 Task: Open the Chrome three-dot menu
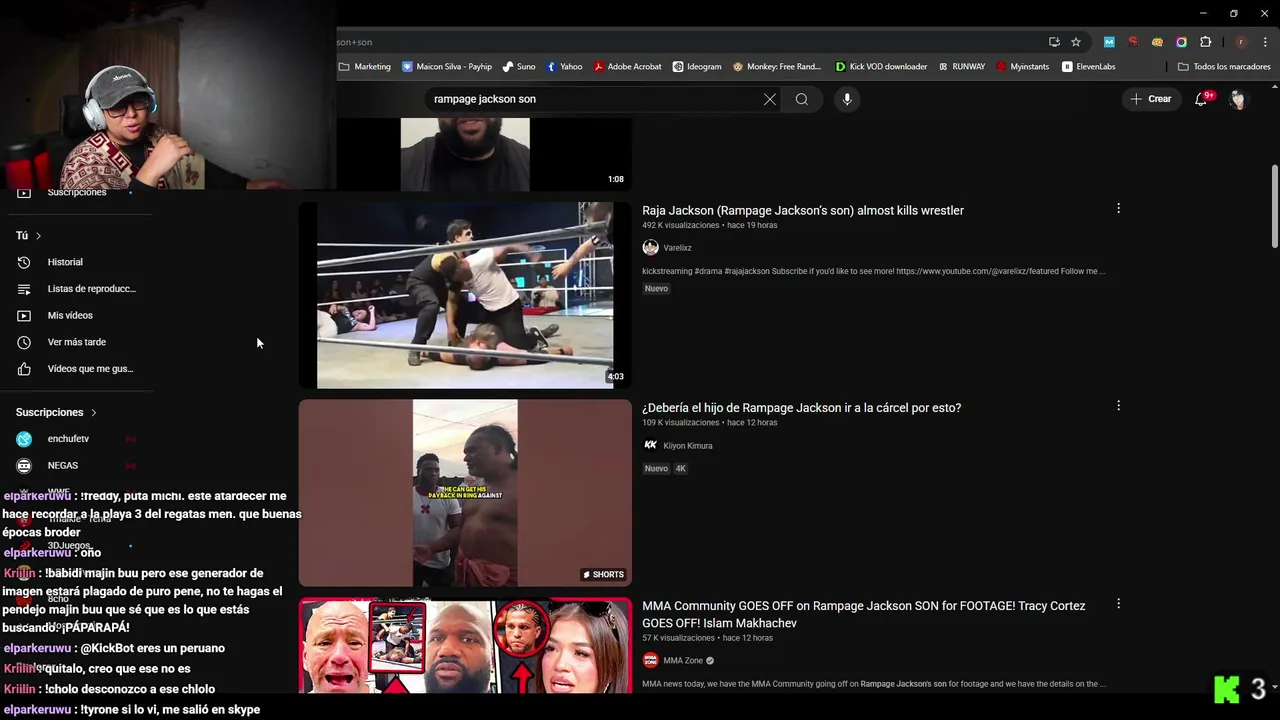click(1265, 42)
